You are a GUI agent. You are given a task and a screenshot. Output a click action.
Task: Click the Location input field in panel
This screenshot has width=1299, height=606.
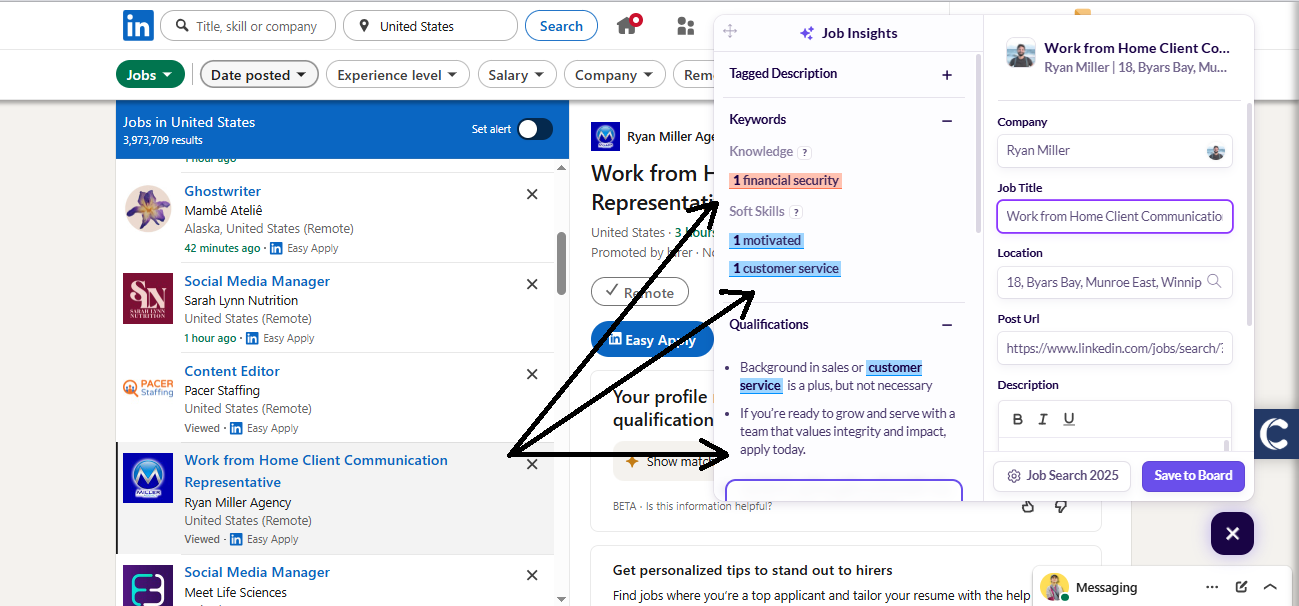click(1114, 282)
